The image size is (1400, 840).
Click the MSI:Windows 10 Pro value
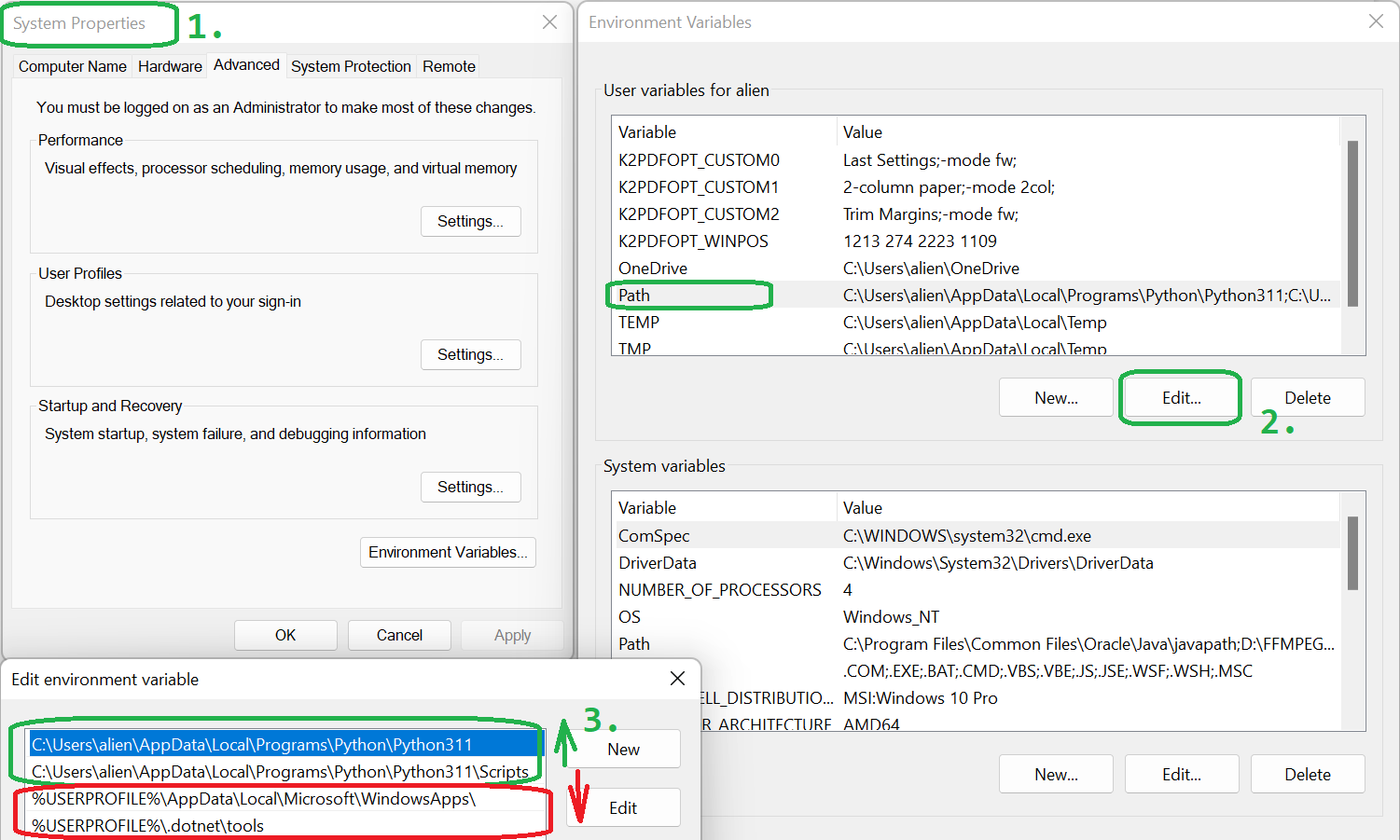[920, 698]
